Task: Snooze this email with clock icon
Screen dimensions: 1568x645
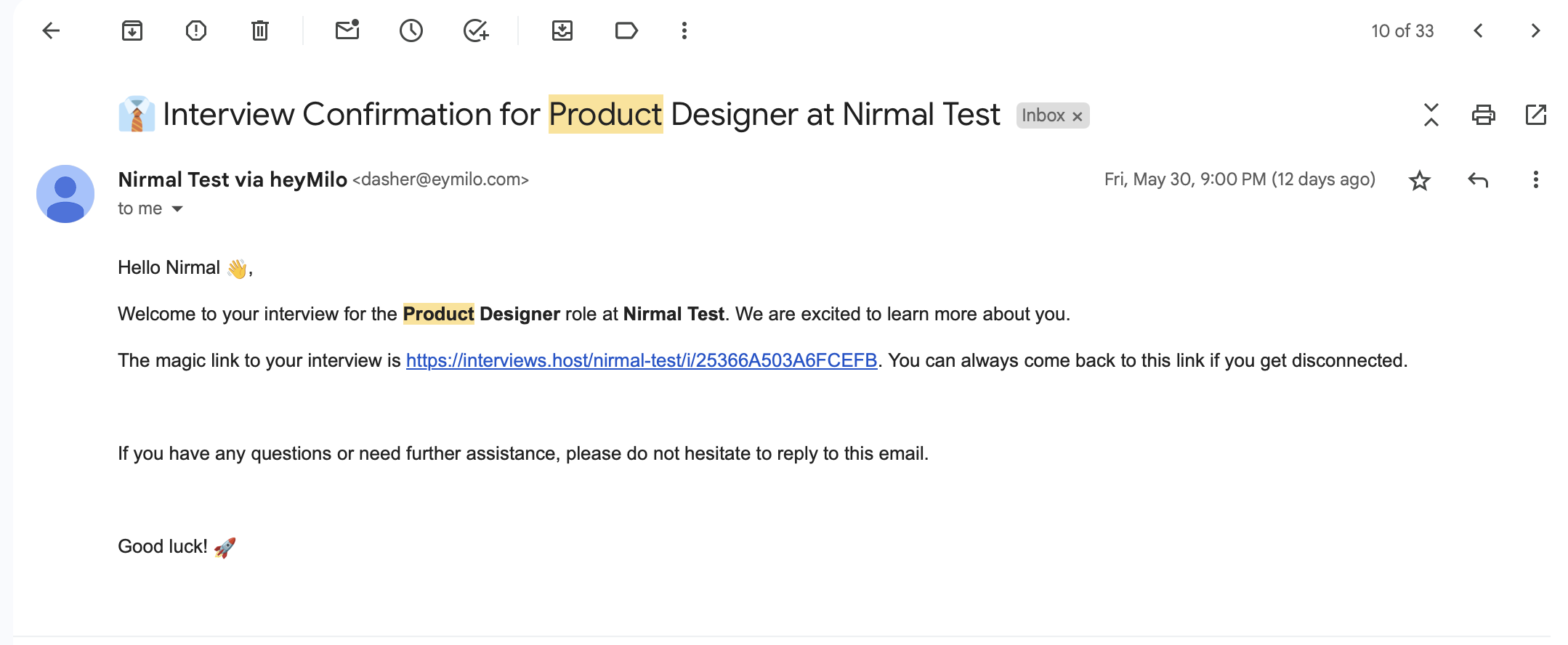Action: (x=411, y=31)
